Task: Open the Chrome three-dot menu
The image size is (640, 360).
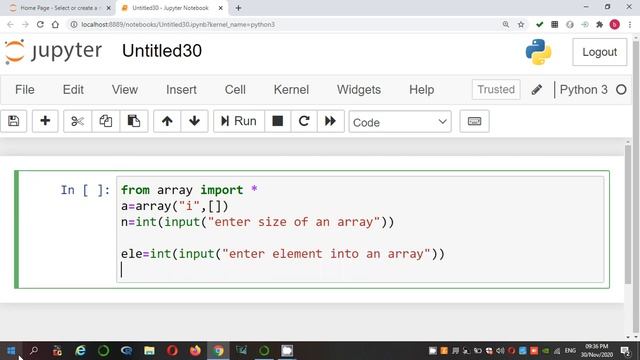Action: (630, 24)
